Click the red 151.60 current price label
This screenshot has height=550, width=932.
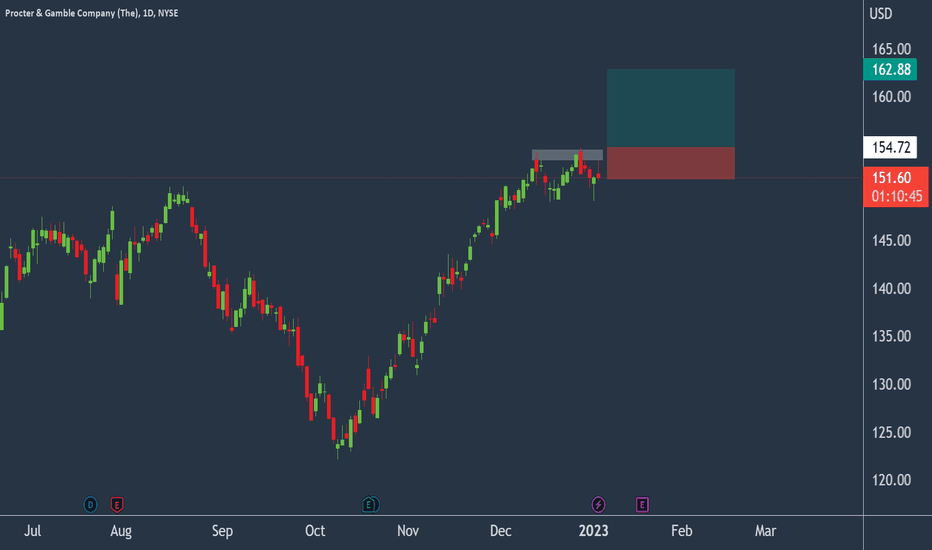click(896, 187)
